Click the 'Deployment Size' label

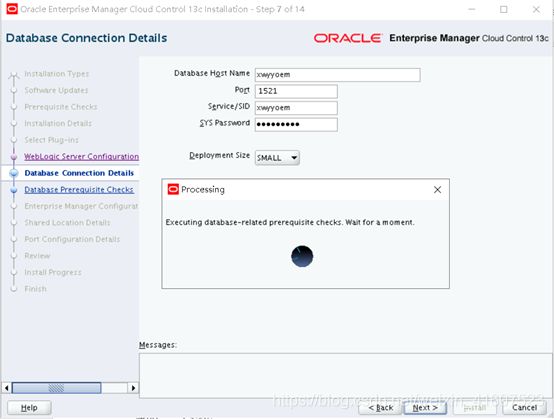[219, 155]
